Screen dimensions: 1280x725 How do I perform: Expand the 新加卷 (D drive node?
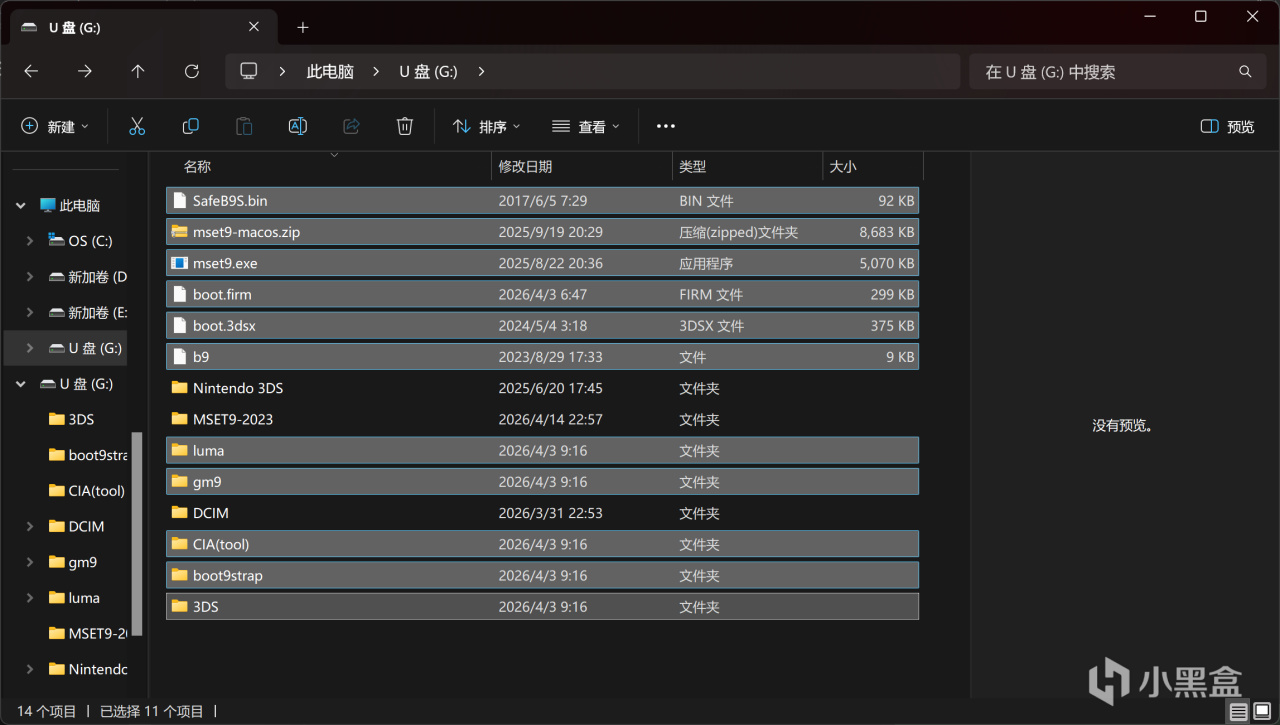30,277
